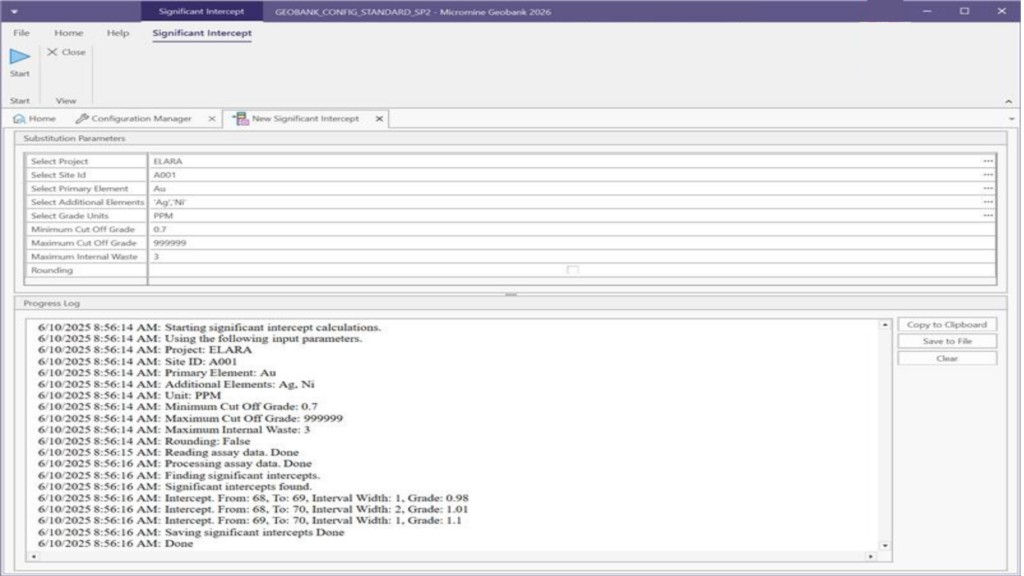This screenshot has height=576, width=1024.
Task: Open the quick access dropdown in title bar
Action: (x=14, y=11)
